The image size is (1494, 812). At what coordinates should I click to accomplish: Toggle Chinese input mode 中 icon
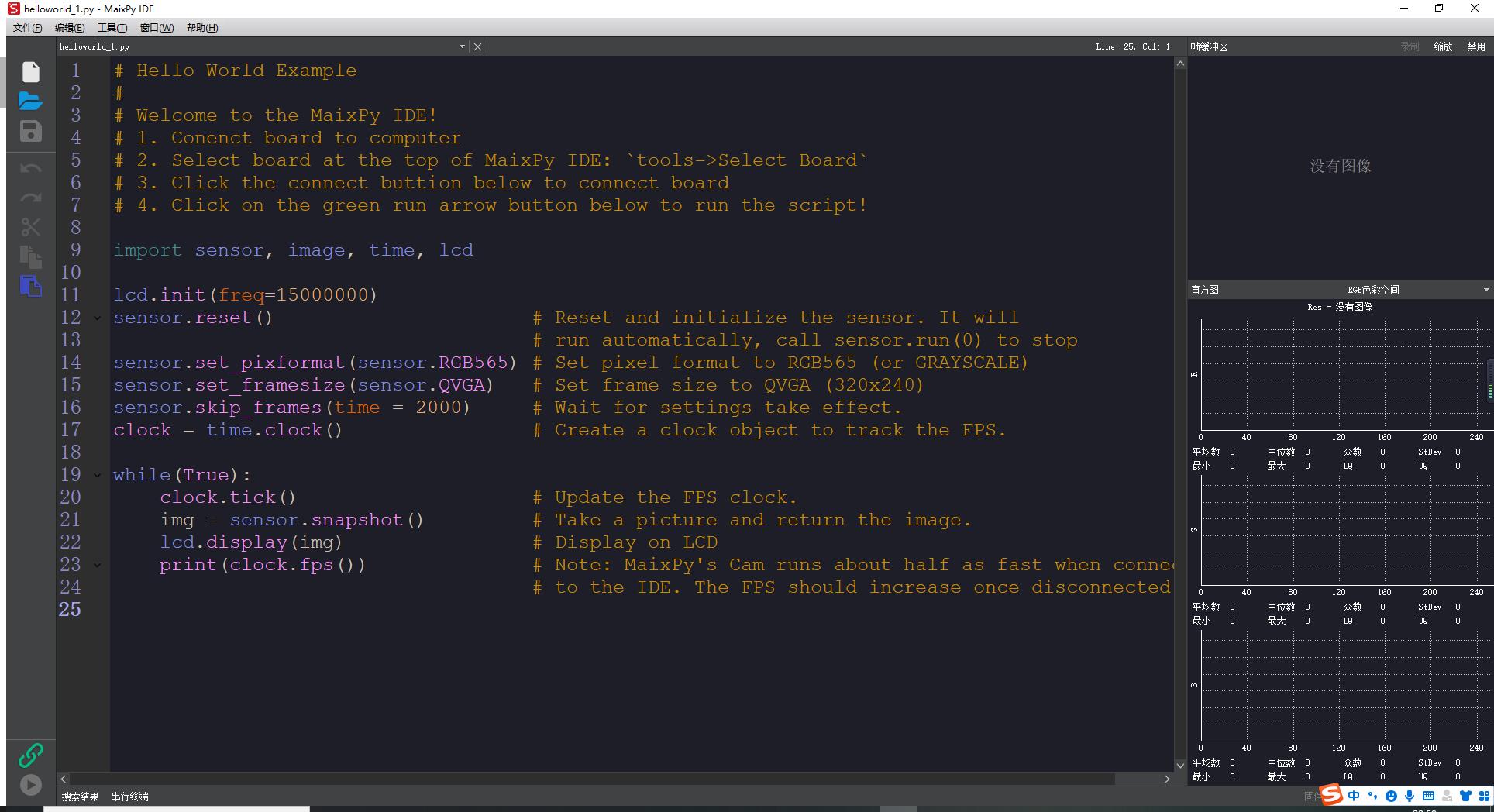pyautogui.click(x=1354, y=796)
